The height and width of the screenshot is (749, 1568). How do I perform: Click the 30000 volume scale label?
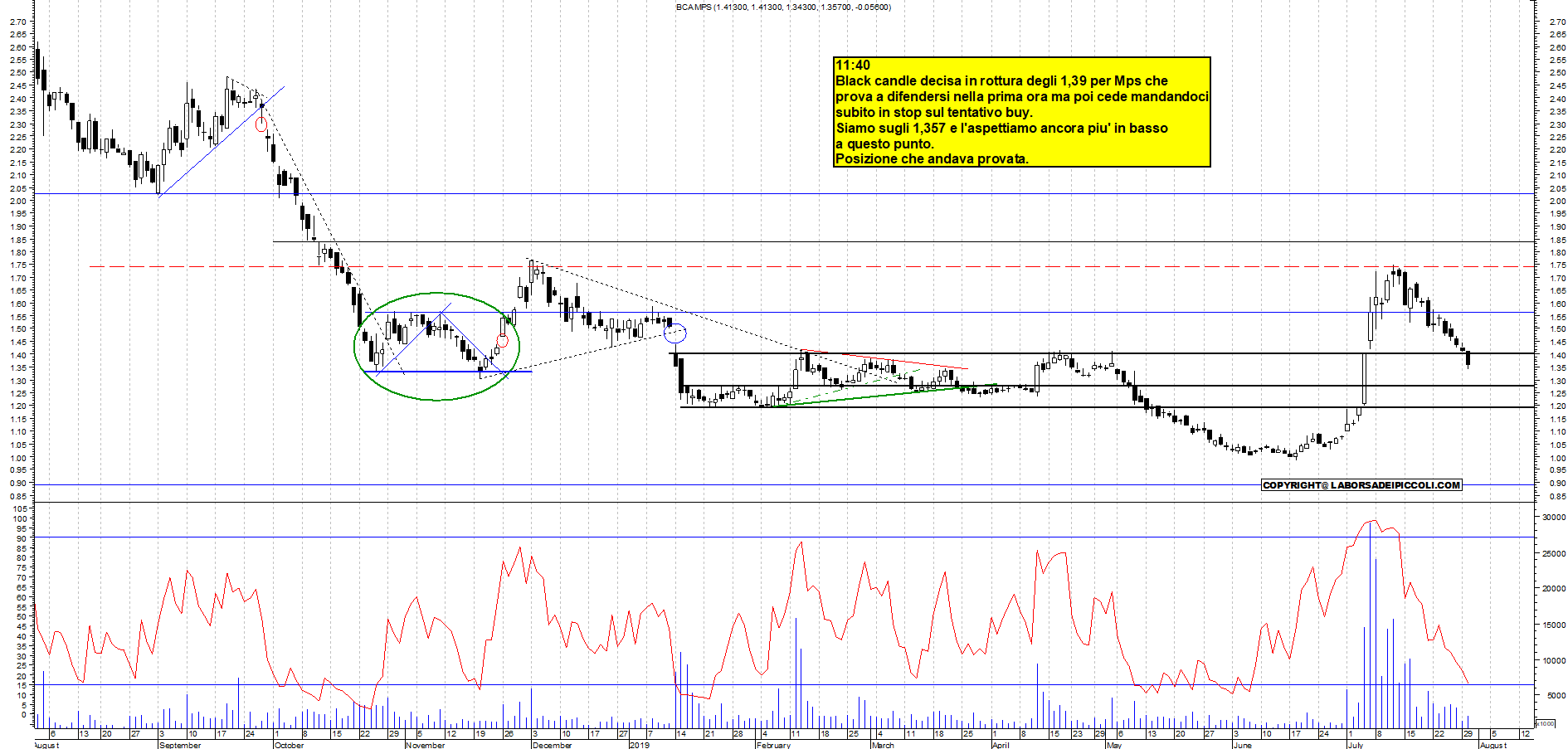tap(1554, 517)
